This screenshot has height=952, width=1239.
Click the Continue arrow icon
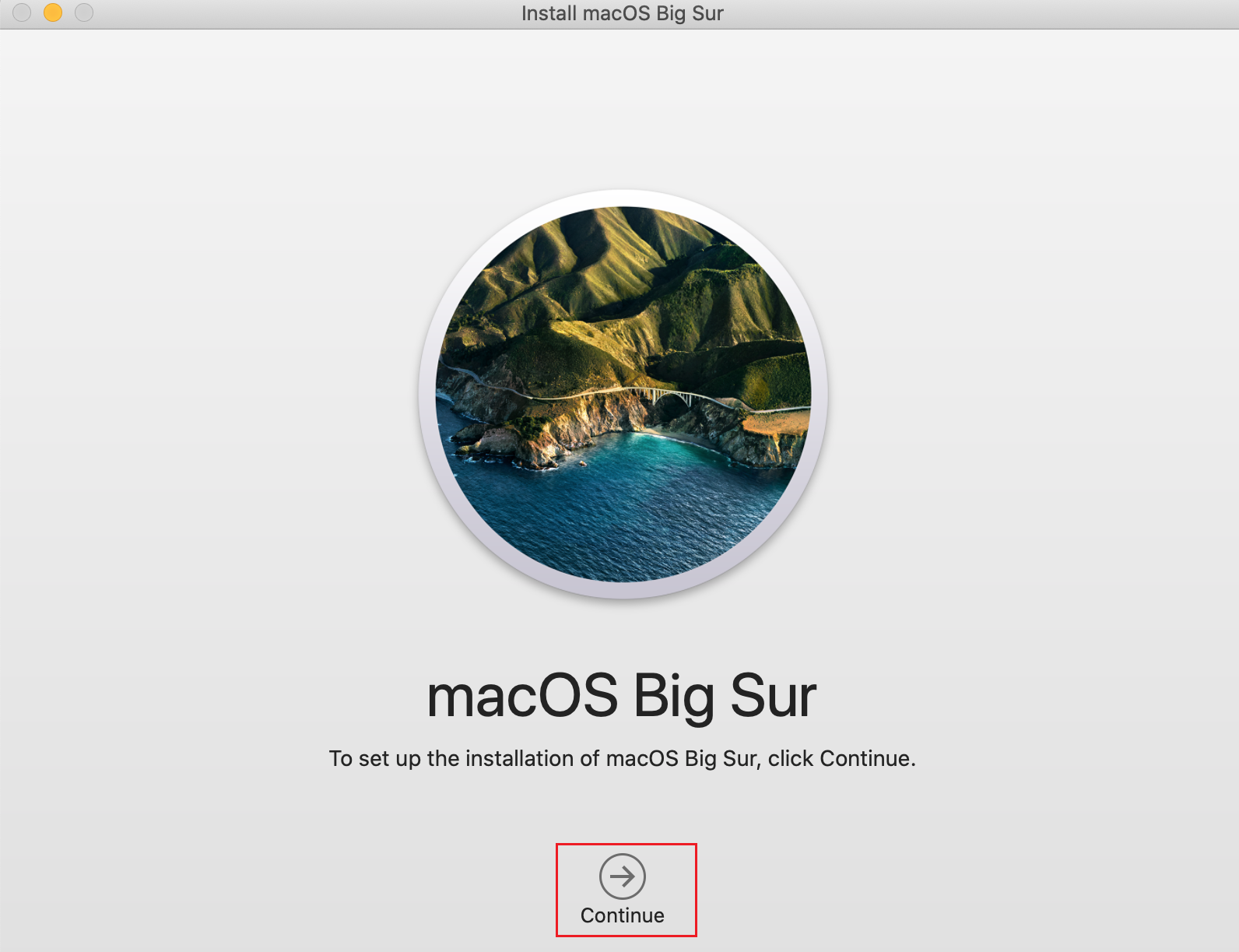tap(622, 876)
